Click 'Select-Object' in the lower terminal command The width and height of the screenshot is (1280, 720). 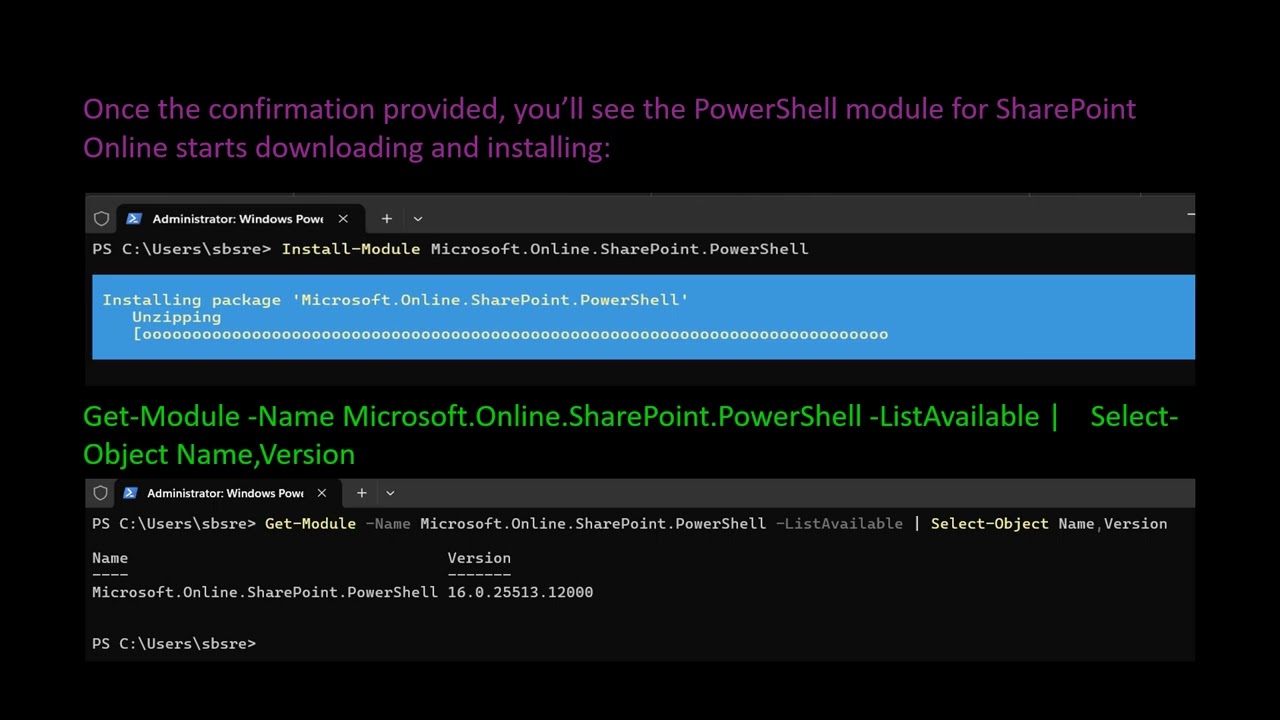(990, 524)
